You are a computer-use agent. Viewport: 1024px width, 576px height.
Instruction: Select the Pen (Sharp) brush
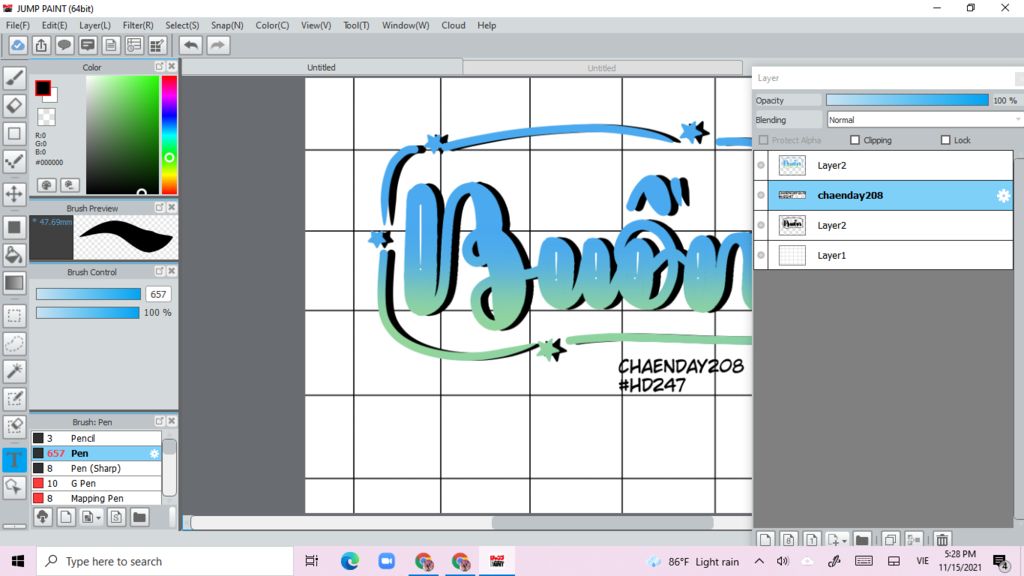coord(96,468)
